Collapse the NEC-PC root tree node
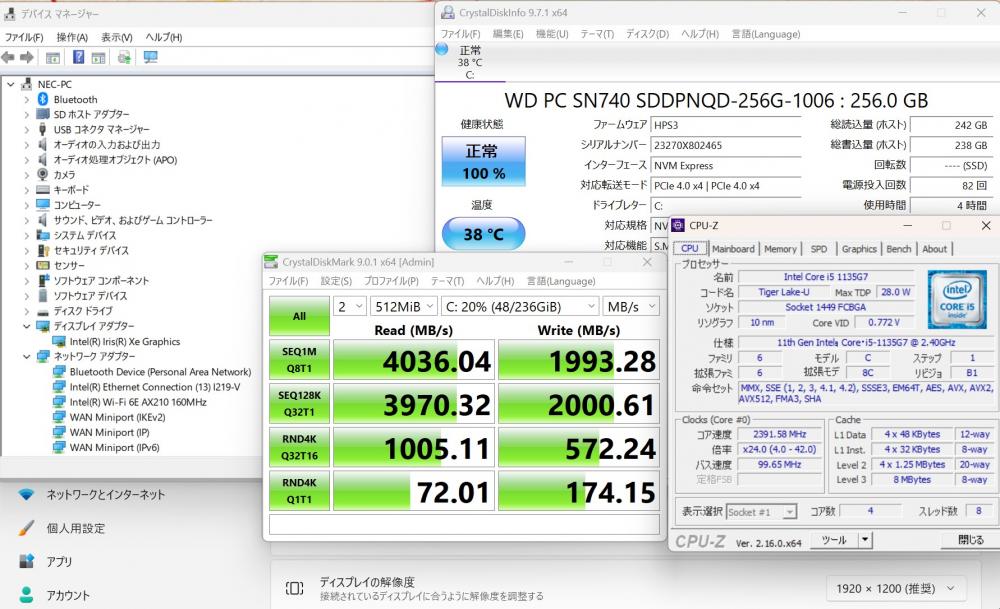Viewport: 1000px width, 609px height. [x=10, y=84]
